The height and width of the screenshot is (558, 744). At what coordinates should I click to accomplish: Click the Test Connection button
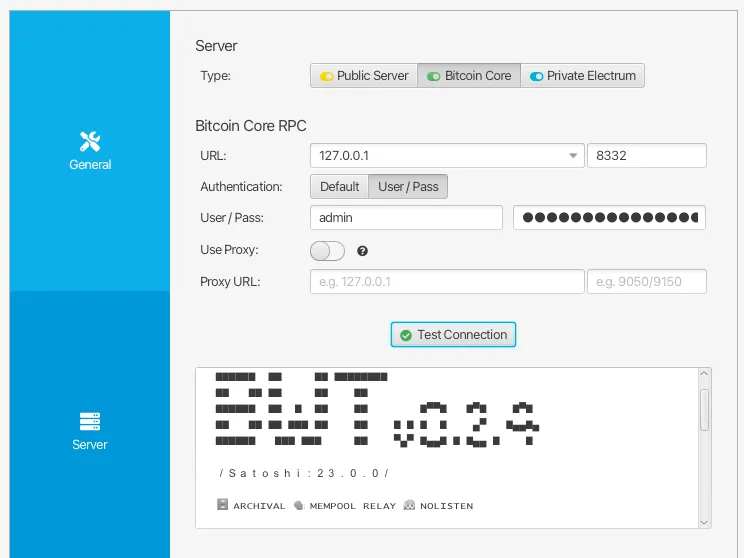tap(453, 335)
